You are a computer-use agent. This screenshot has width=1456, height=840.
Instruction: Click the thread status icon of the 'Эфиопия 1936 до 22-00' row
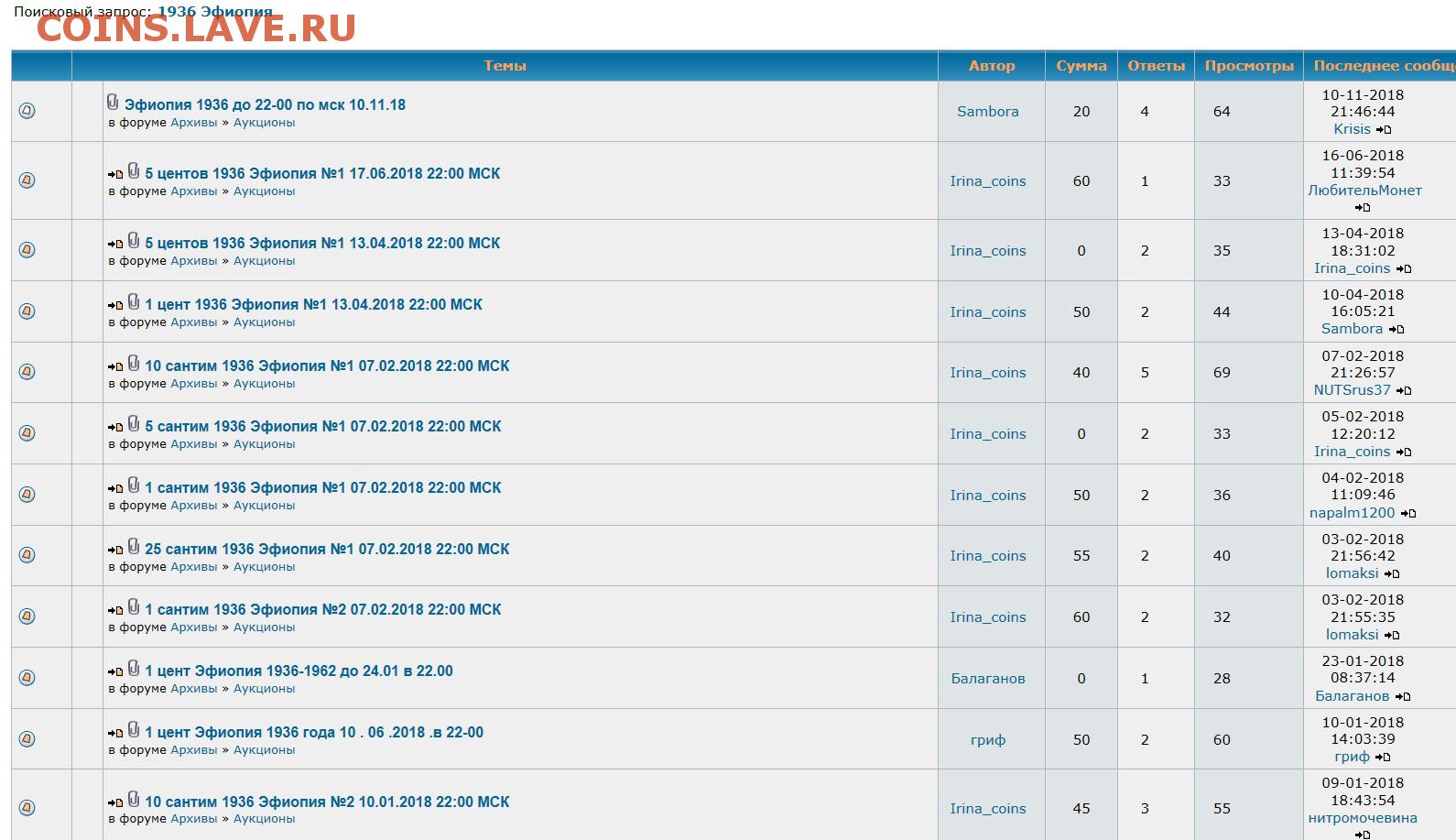coord(27,111)
